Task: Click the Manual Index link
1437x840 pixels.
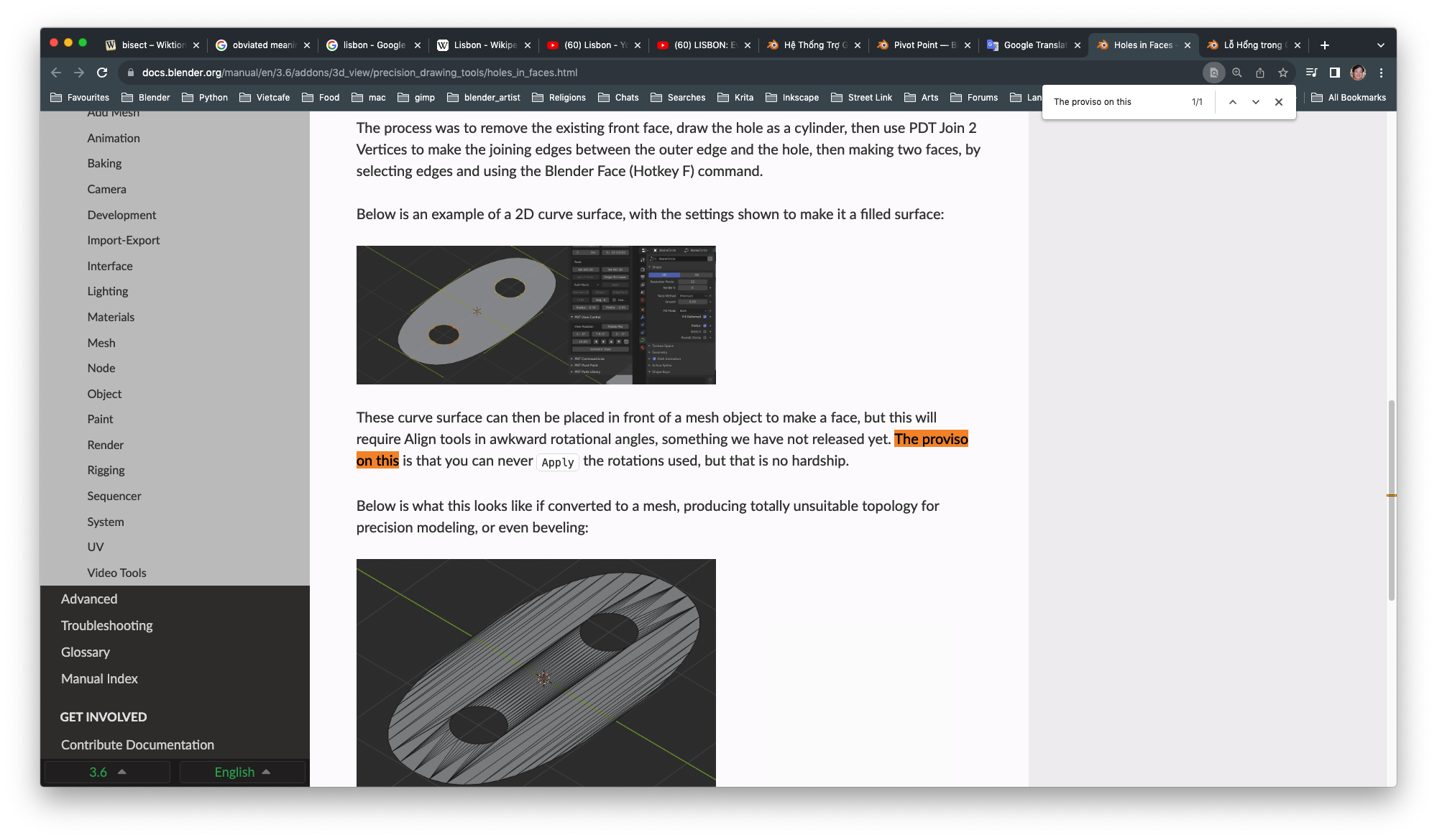Action: point(98,677)
